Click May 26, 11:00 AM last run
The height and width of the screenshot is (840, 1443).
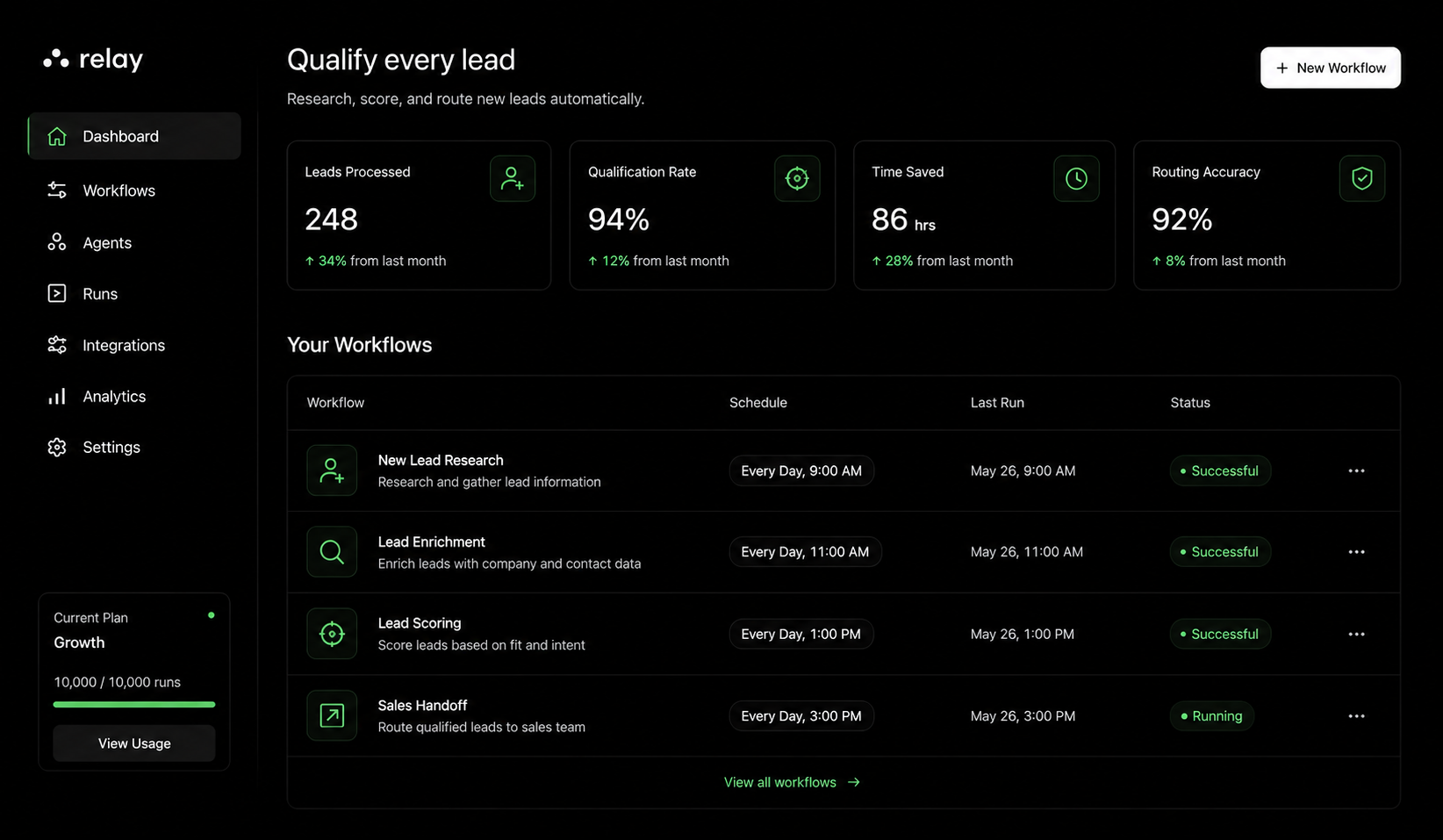click(1026, 552)
